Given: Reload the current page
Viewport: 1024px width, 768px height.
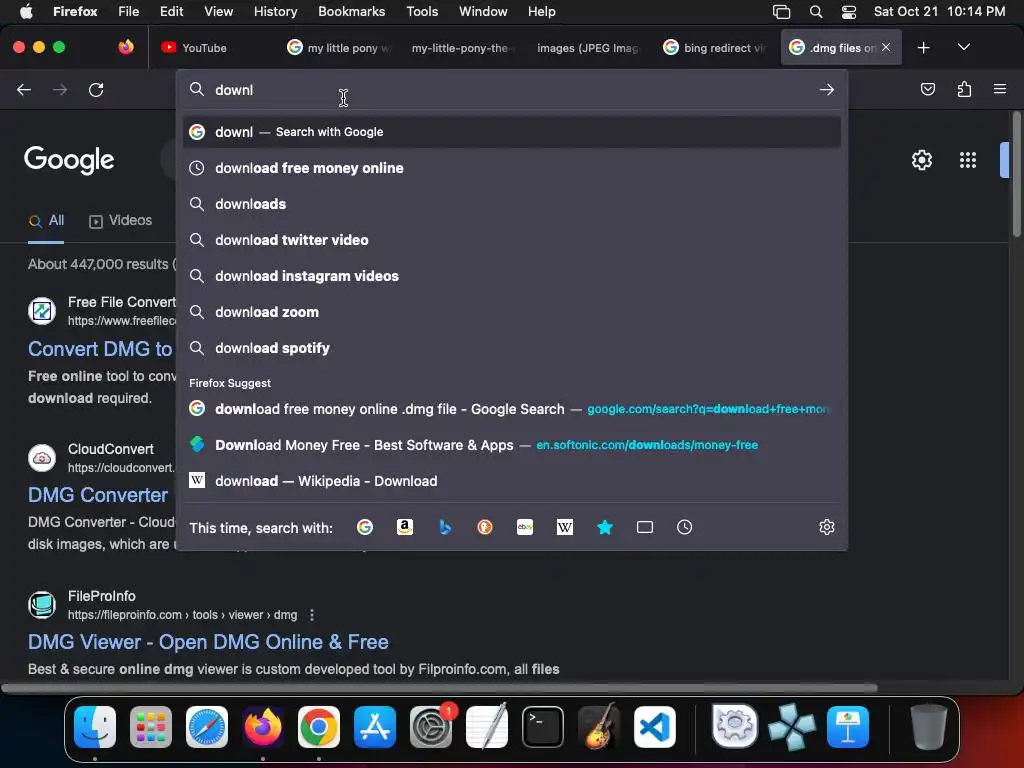Looking at the screenshot, I should click(96, 89).
